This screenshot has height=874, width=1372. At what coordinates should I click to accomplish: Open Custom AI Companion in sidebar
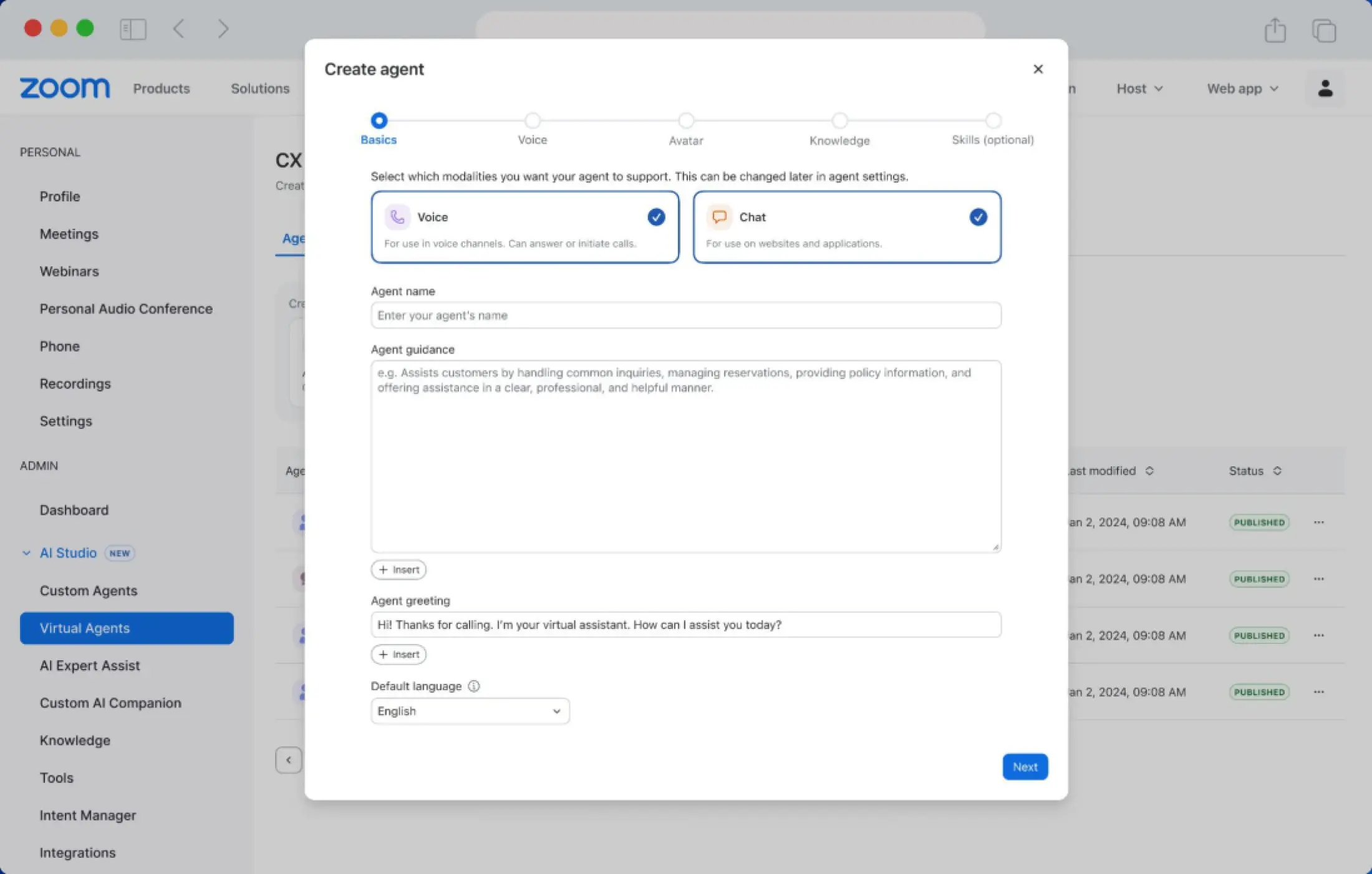coord(110,703)
